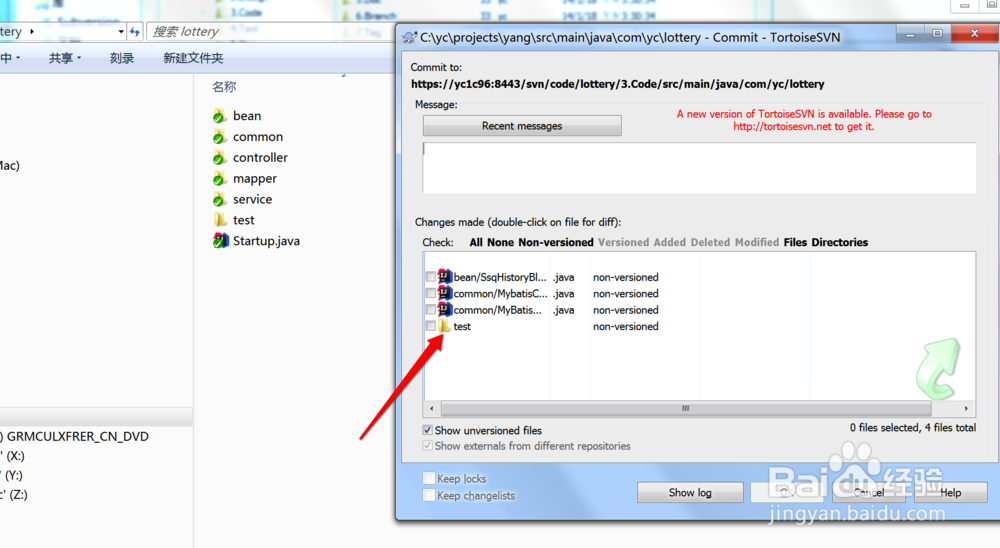Click the Modified check filter
Image resolution: width=1000 pixels, height=548 pixels.
(x=756, y=242)
